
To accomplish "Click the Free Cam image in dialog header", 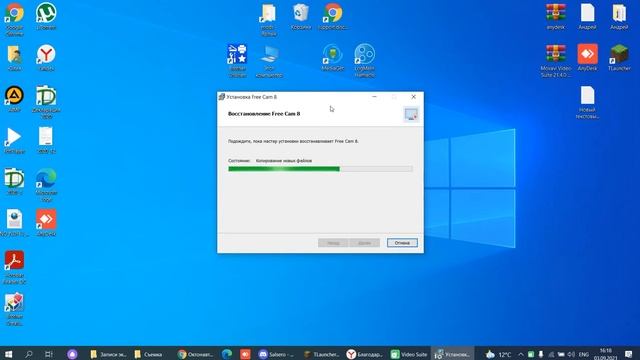I will click(x=411, y=114).
